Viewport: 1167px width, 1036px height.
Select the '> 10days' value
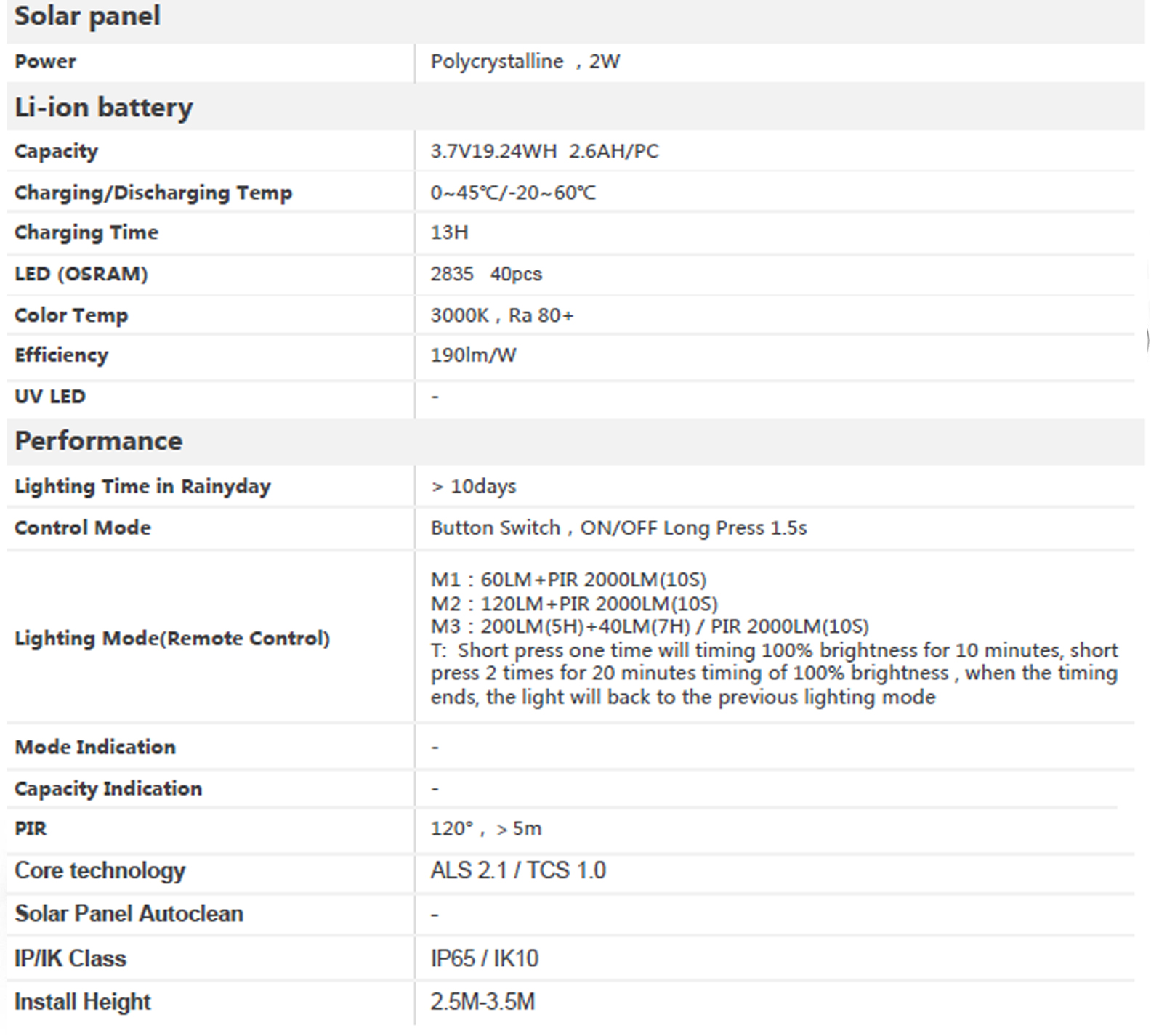pos(474,487)
